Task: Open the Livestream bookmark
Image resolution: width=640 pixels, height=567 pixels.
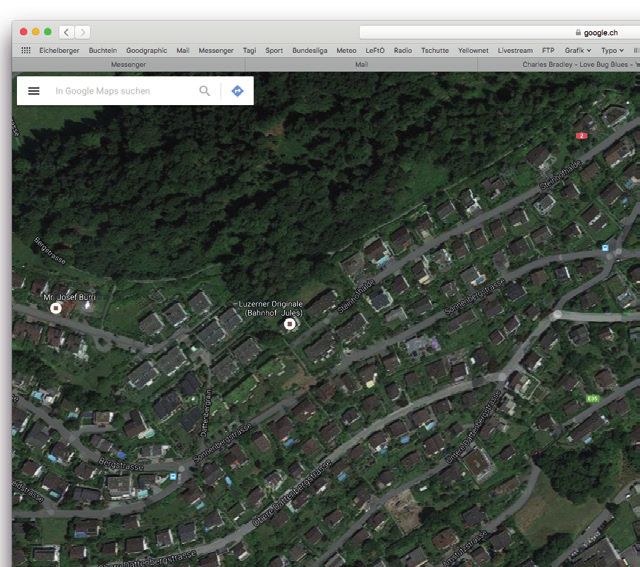Action: tap(515, 50)
